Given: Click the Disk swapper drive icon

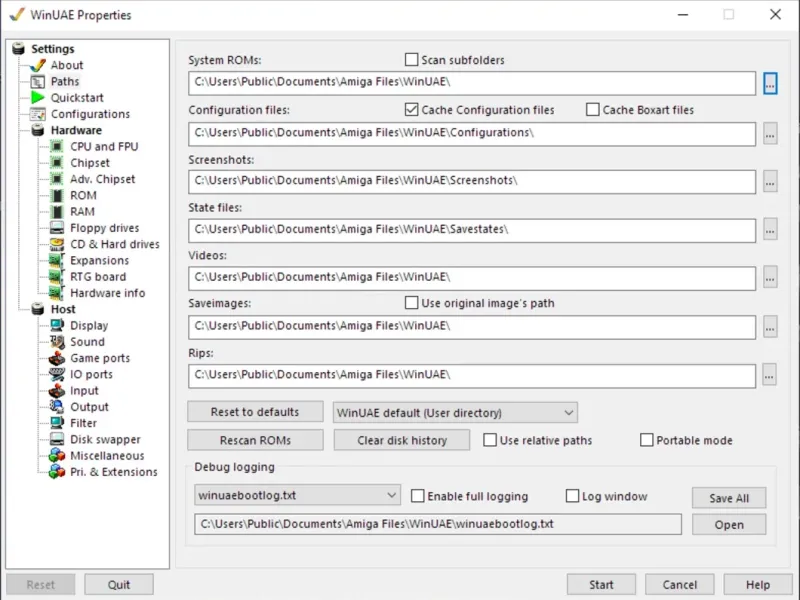Looking at the screenshot, I should coord(57,439).
